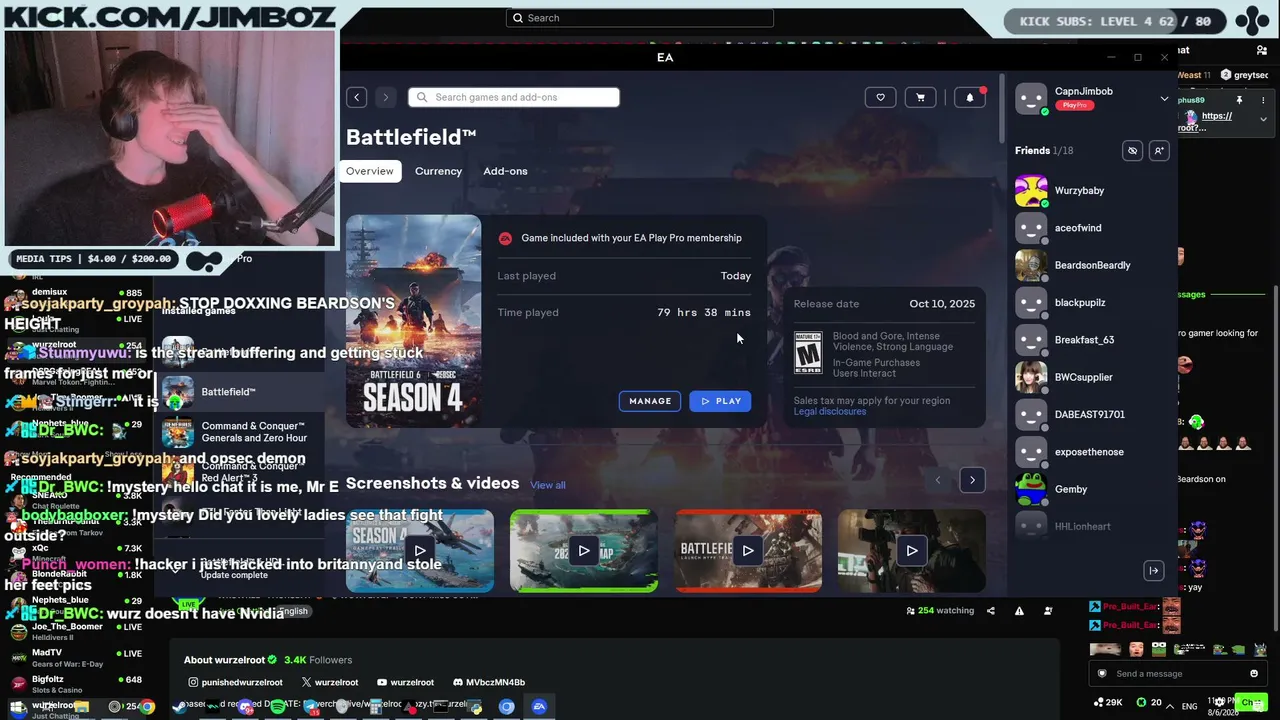
Task: Click the Windows Start button
Action: (16, 707)
